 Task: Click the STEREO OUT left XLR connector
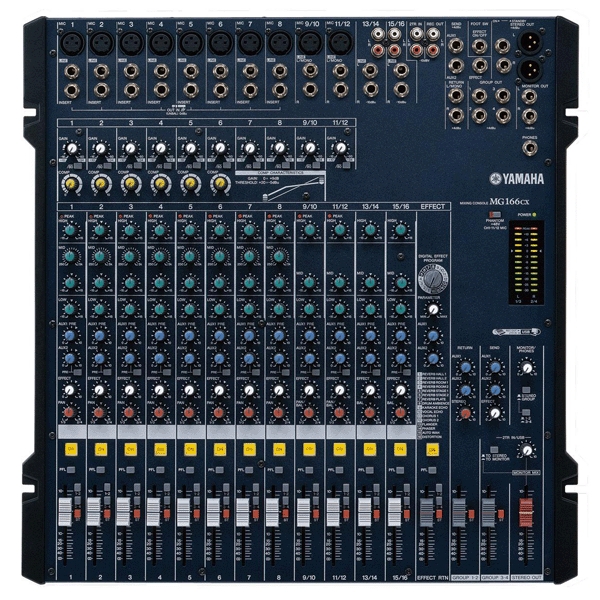pyautogui.click(x=530, y=41)
